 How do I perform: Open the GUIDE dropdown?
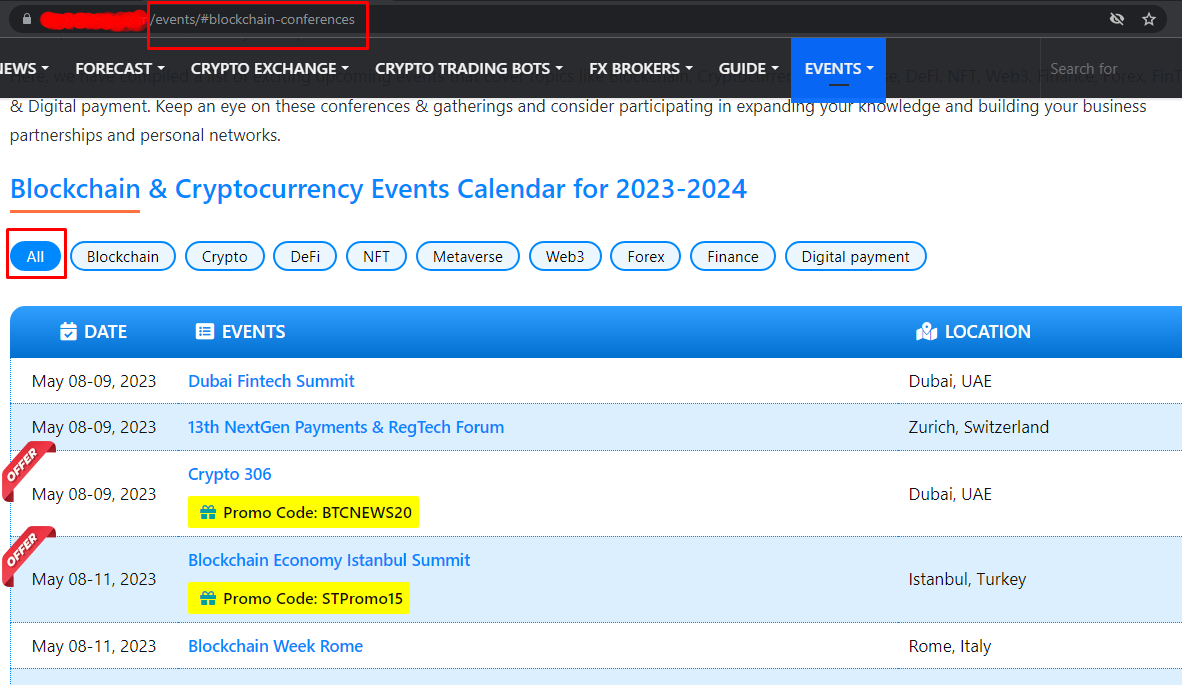tap(749, 69)
